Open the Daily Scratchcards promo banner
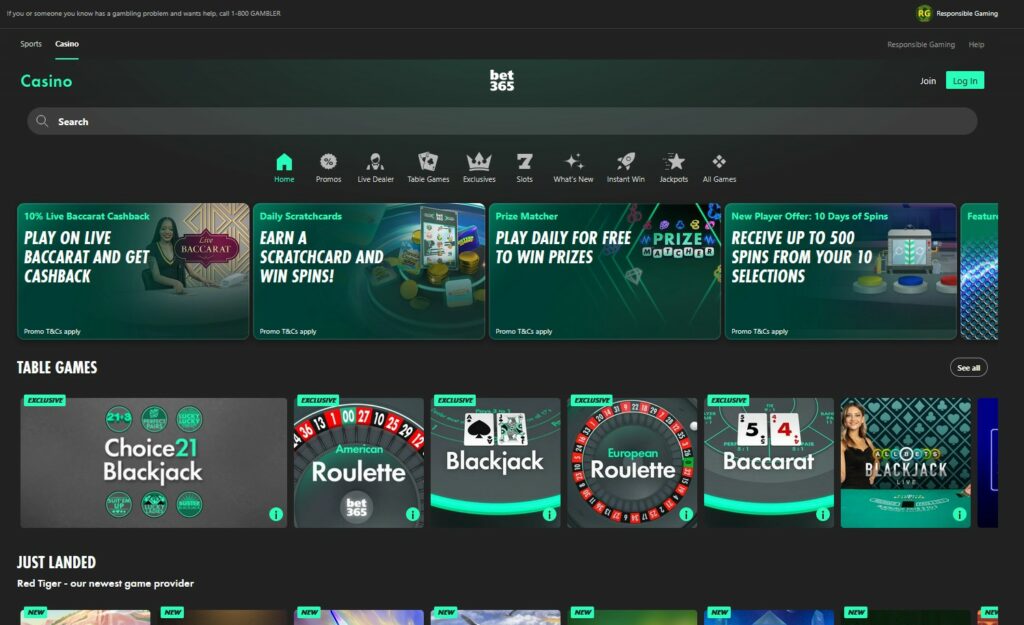The height and width of the screenshot is (625, 1024). click(x=369, y=271)
